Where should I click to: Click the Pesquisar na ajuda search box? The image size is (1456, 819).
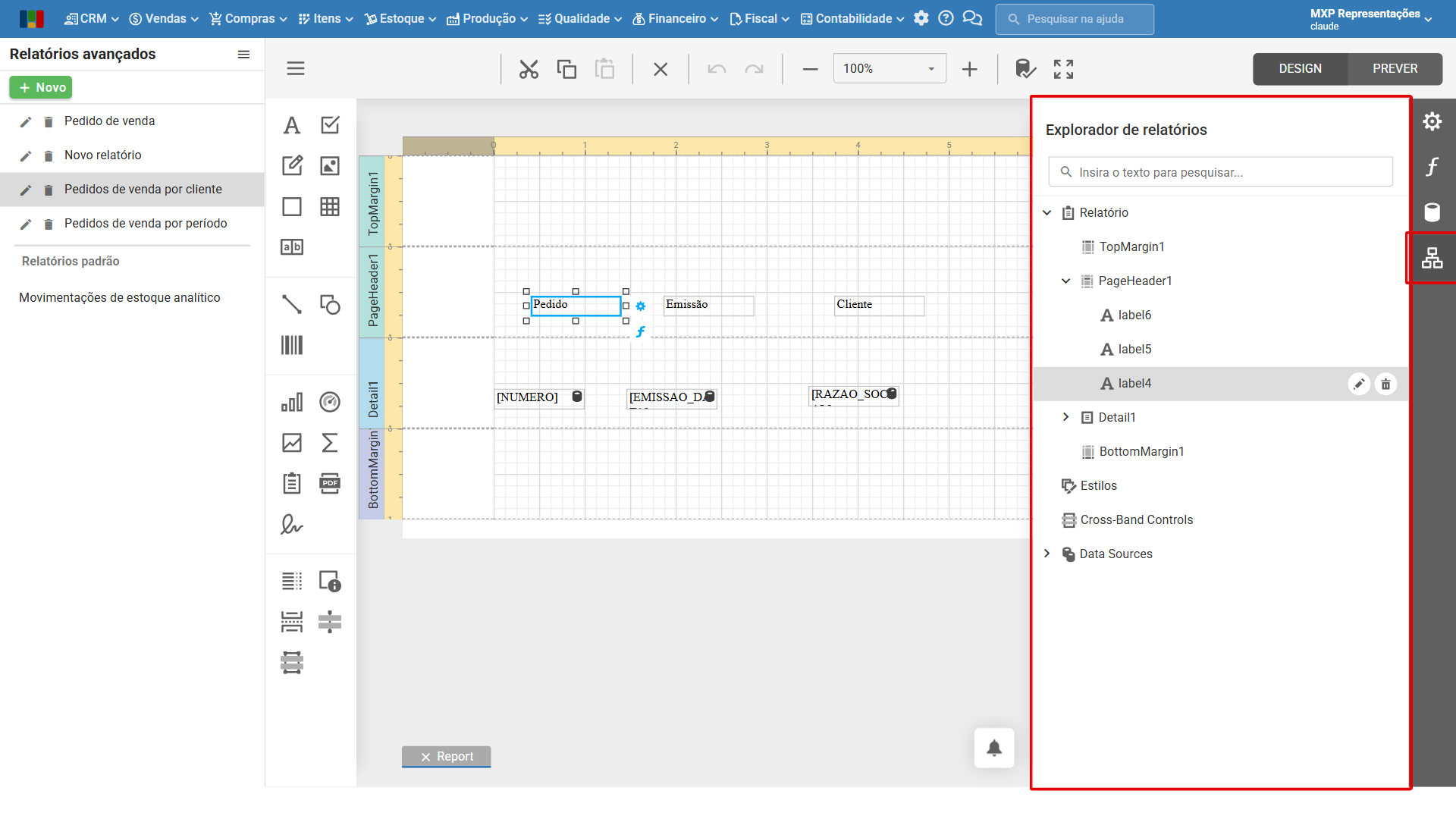(1075, 19)
